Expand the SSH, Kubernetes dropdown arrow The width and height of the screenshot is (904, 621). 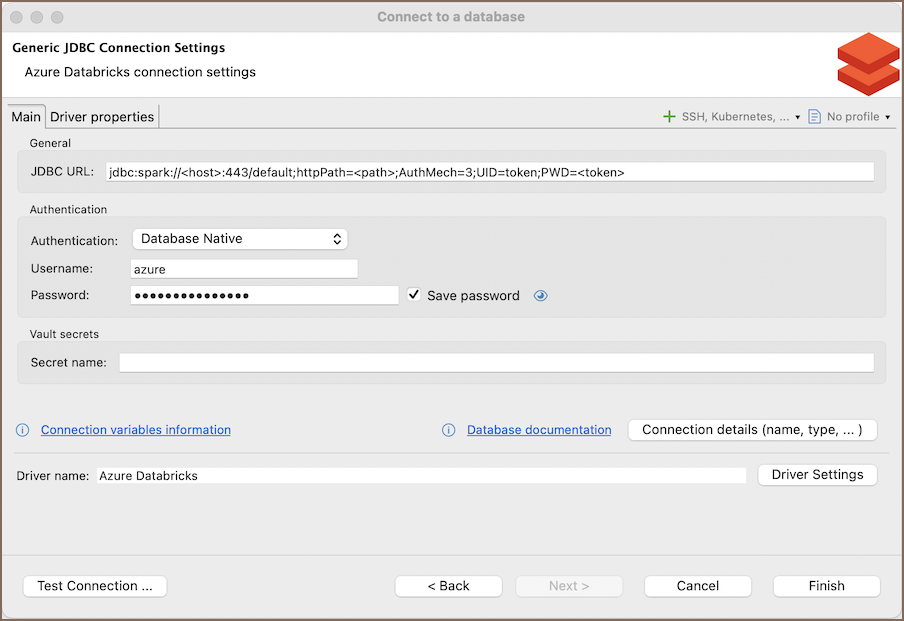[x=797, y=118]
